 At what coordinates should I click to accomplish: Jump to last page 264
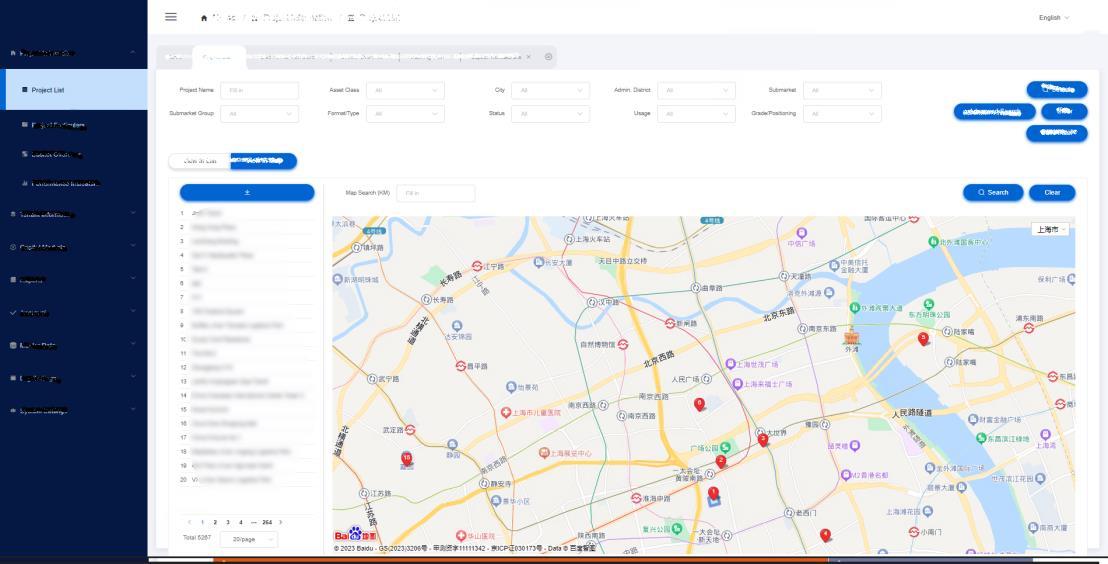click(x=267, y=522)
